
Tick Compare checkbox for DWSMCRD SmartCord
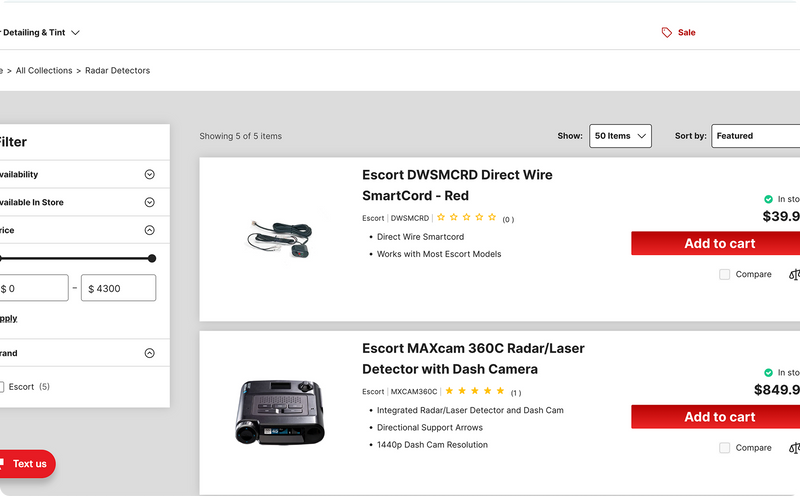pyautogui.click(x=724, y=274)
